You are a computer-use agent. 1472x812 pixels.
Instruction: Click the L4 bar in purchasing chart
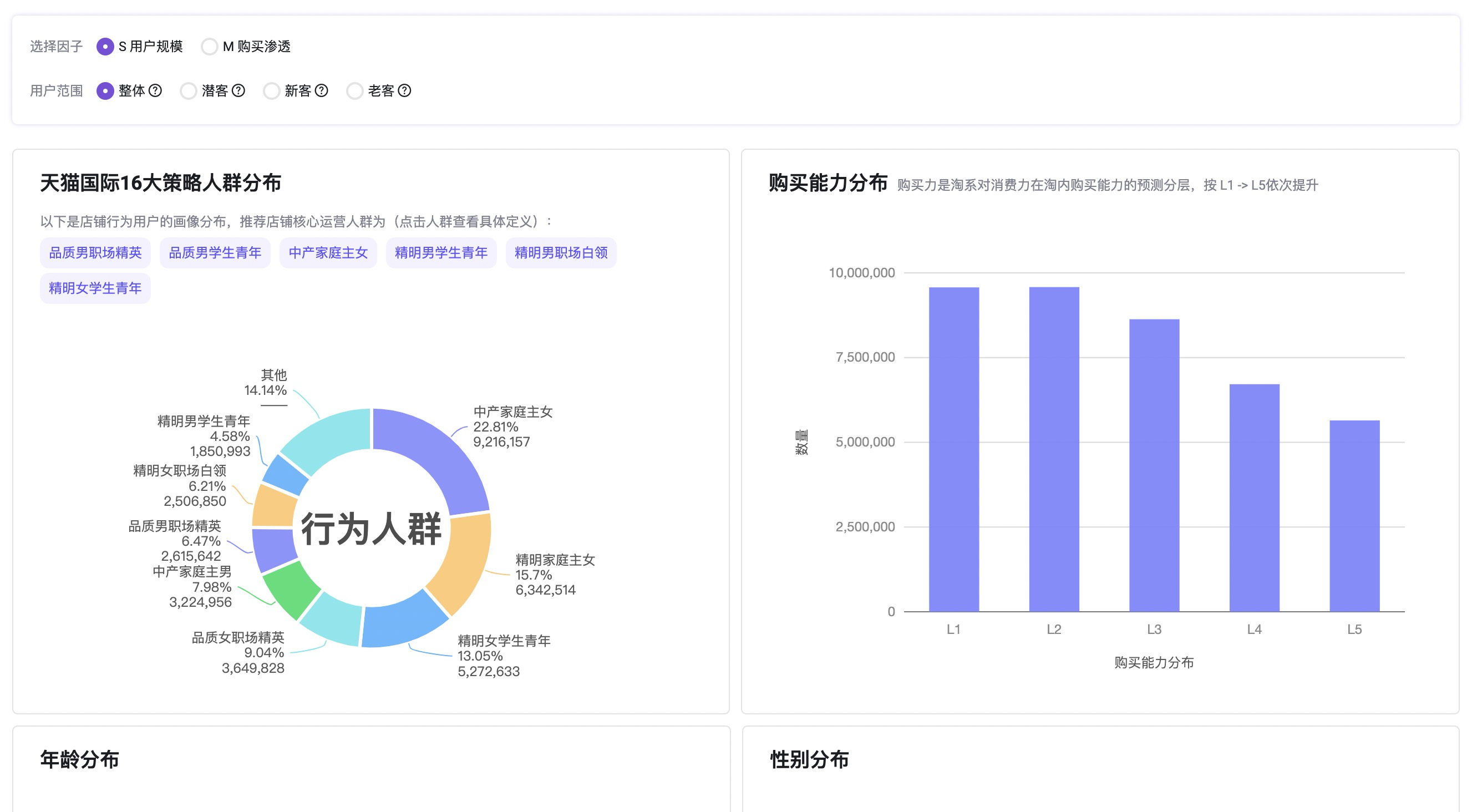(1254, 498)
